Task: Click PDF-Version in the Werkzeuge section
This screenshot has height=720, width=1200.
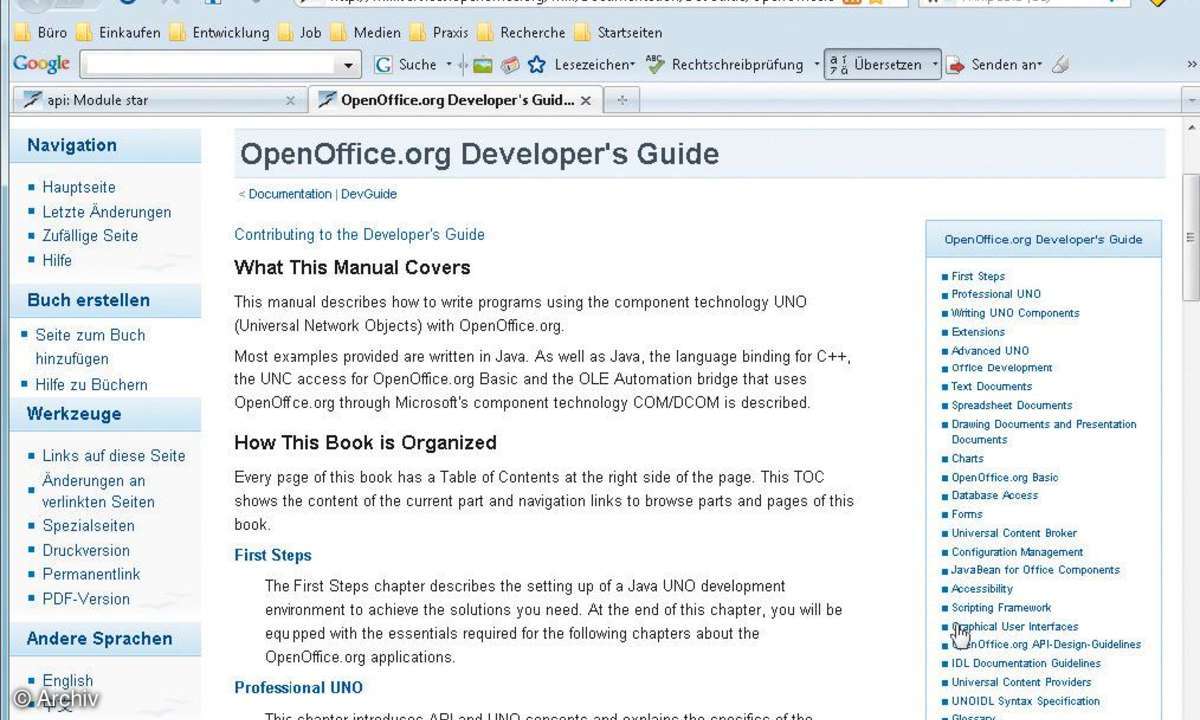Action: tap(85, 599)
